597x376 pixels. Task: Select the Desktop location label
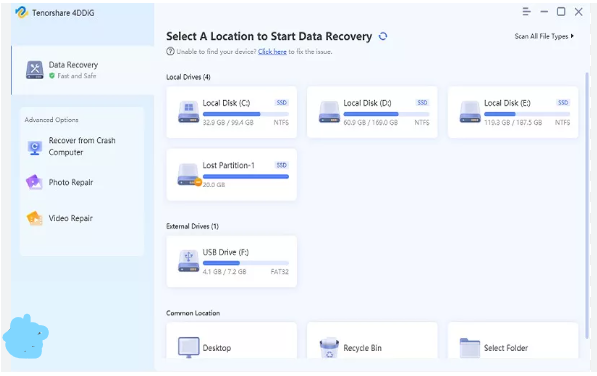point(217,348)
